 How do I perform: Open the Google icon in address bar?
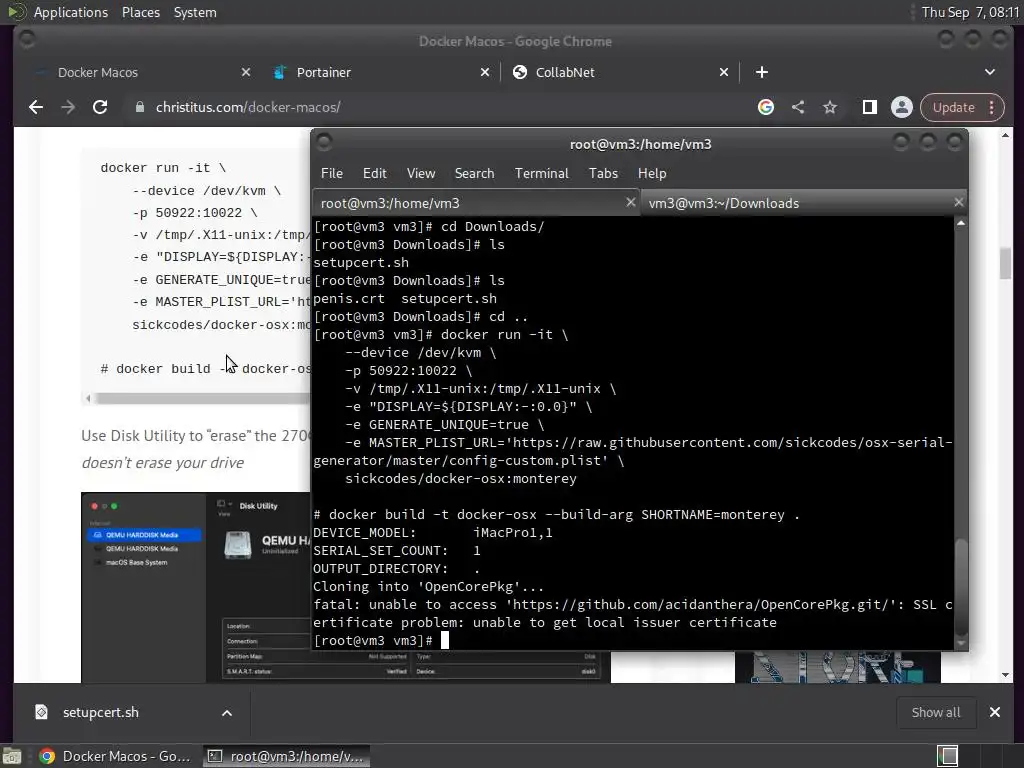click(766, 107)
